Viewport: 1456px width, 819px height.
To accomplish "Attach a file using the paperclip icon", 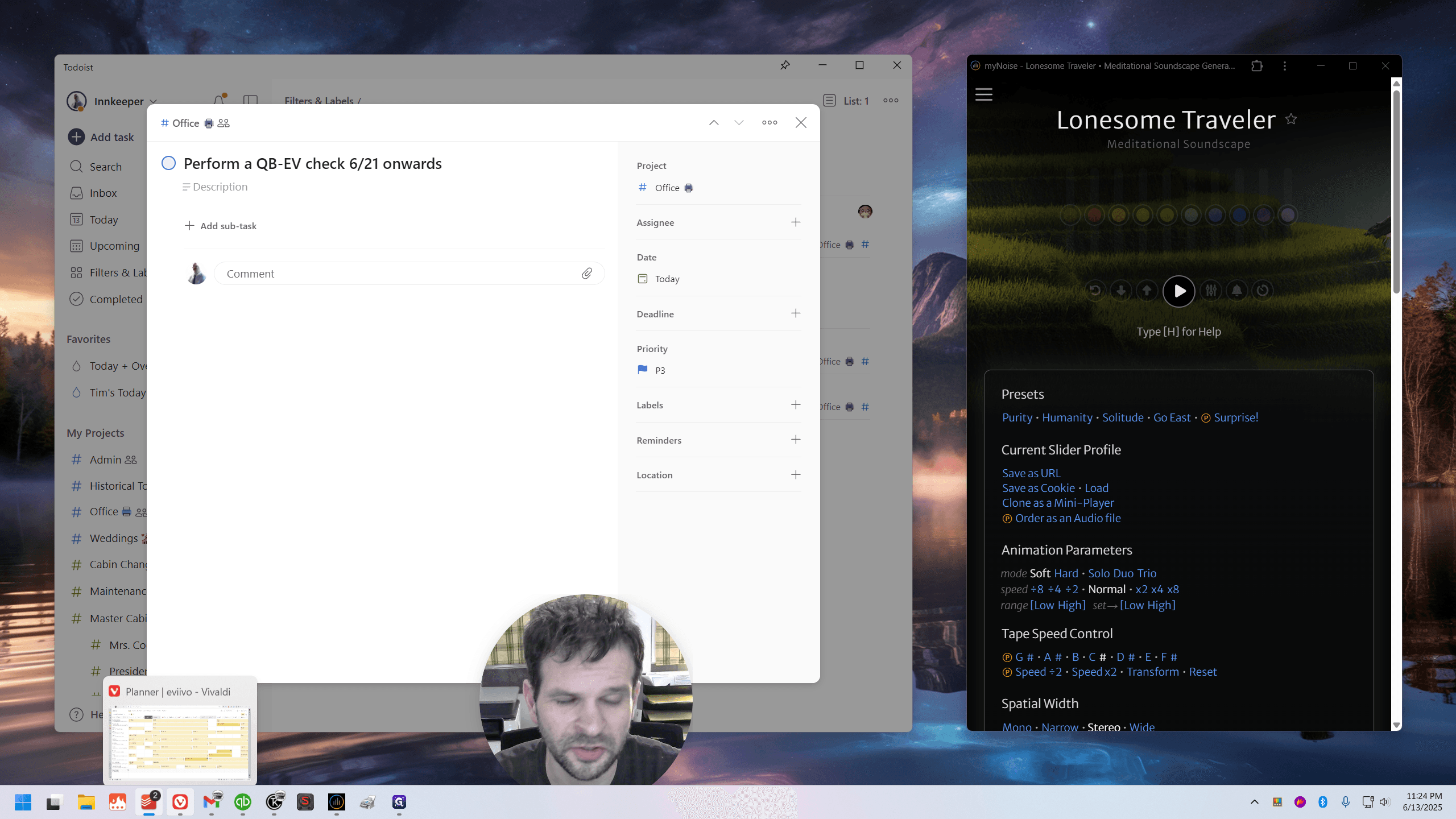I will coord(587,274).
